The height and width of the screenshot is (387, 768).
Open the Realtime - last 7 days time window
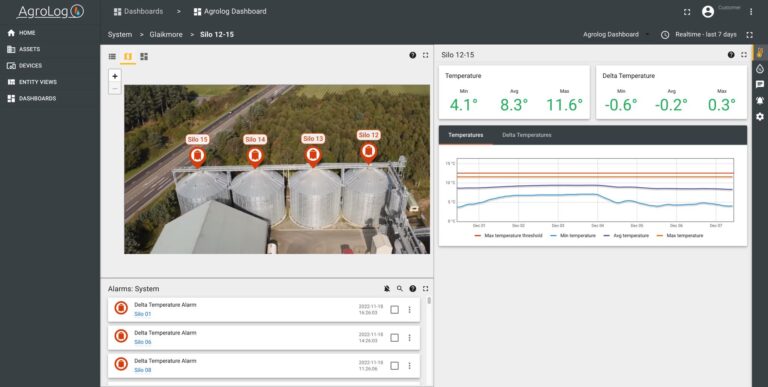pos(699,35)
